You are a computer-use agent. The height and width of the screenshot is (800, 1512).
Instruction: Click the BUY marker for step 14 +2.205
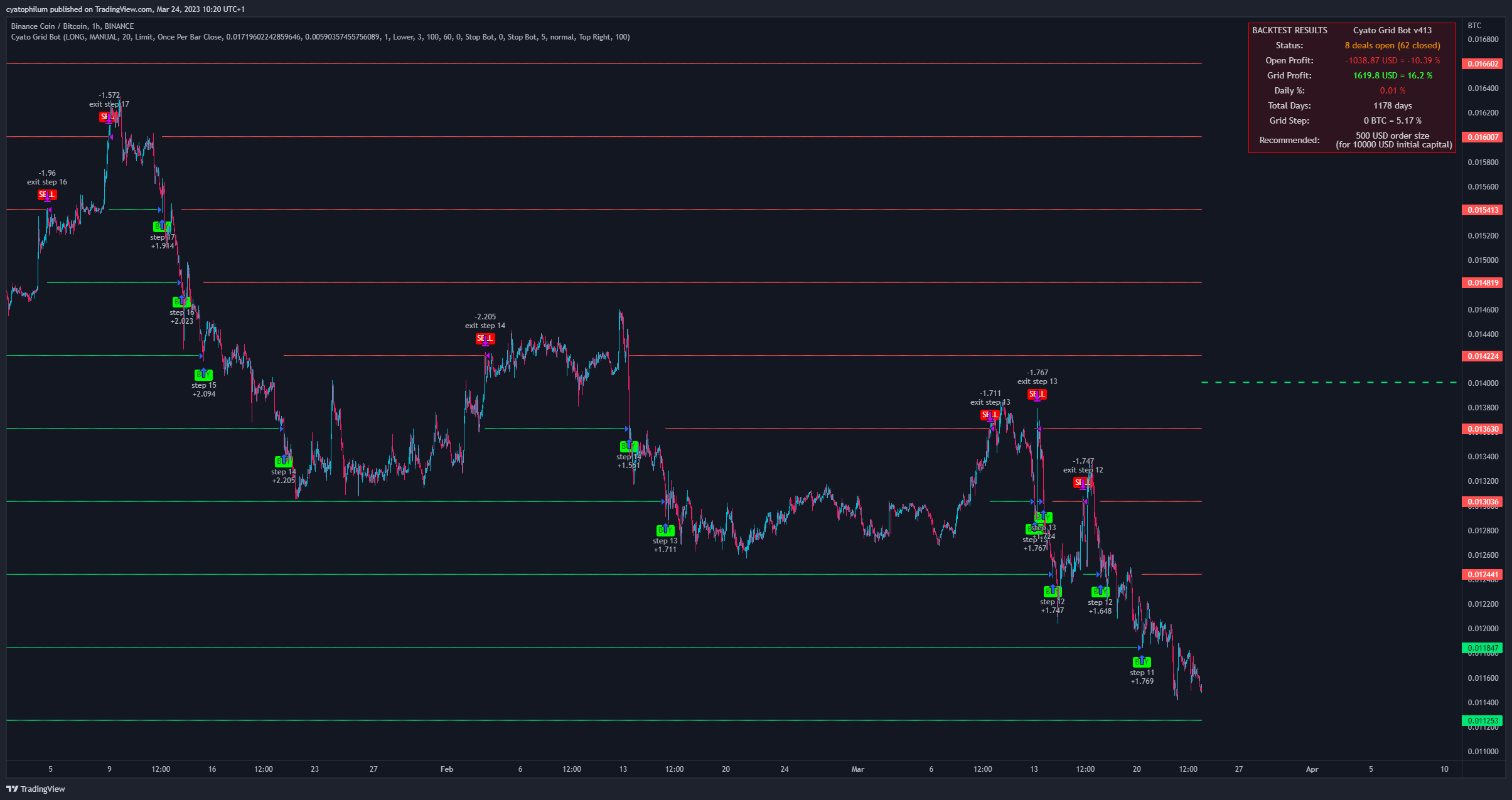[284, 461]
